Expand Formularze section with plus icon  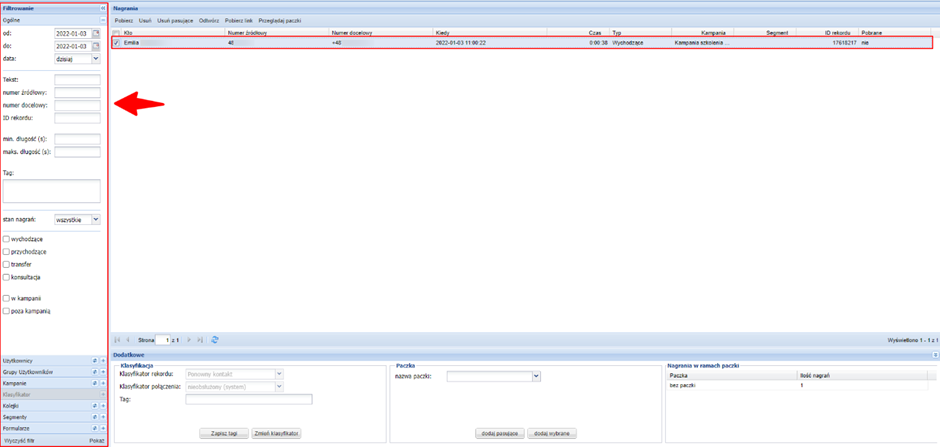pyautogui.click(x=103, y=429)
